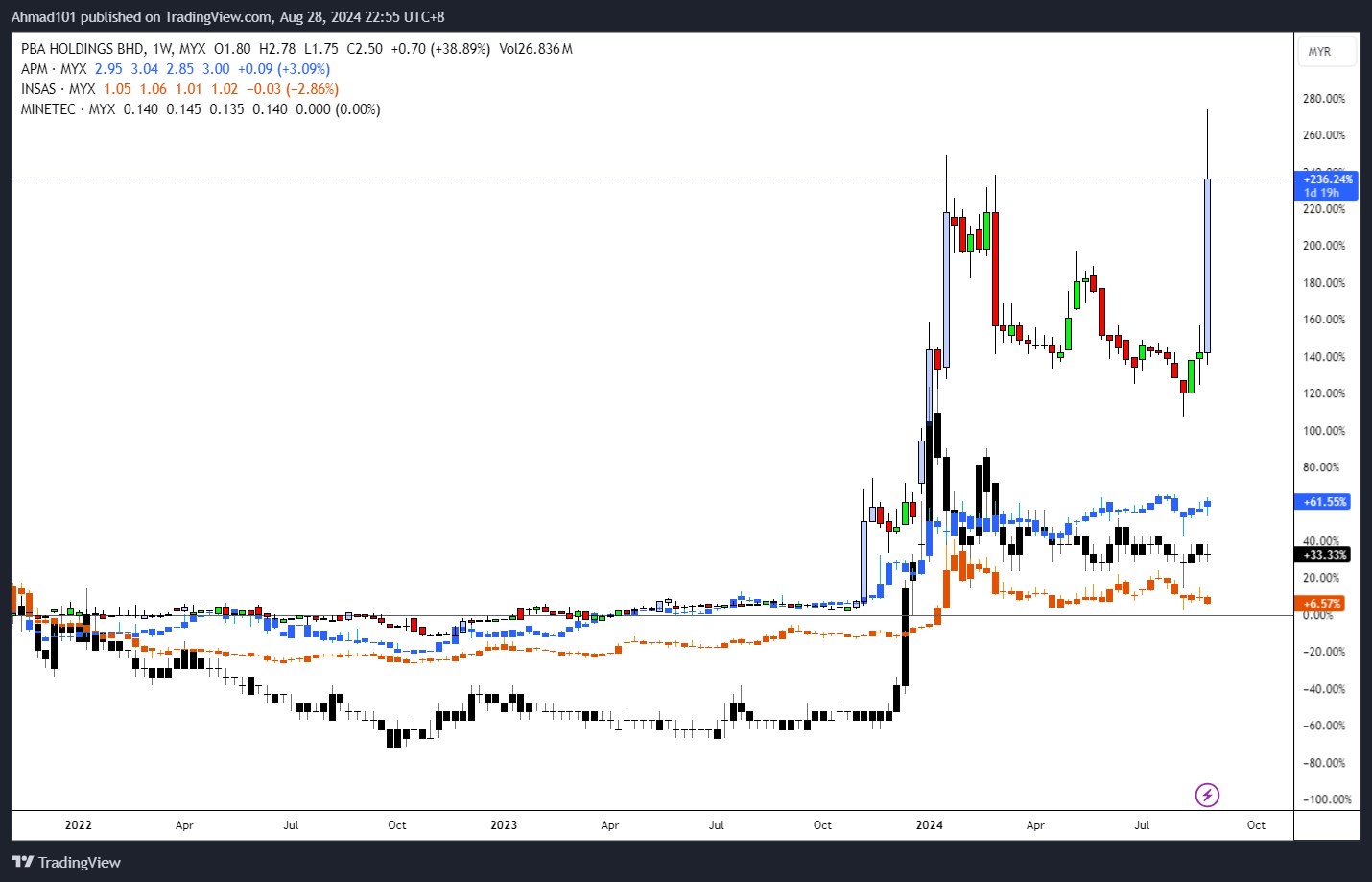Click the 2023 time axis label

[503, 825]
